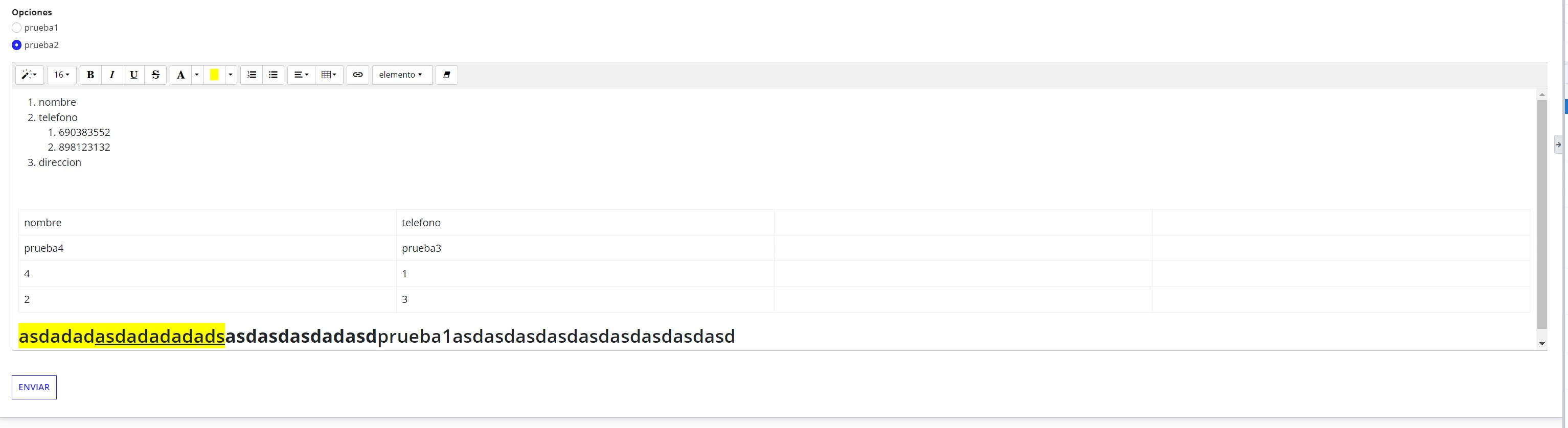Image resolution: width=1568 pixels, height=428 pixels.
Task: Click the prueba4 table cell
Action: [x=208, y=248]
